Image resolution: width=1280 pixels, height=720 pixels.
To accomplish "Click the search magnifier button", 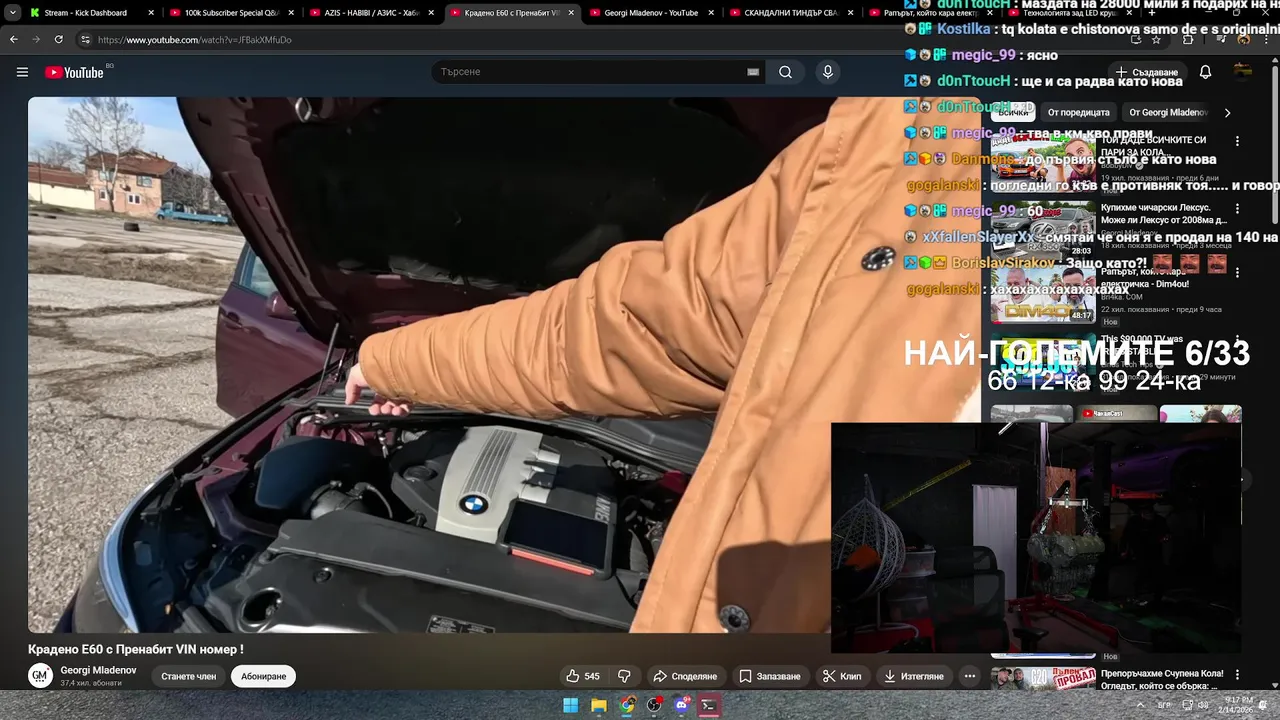I will point(785,72).
